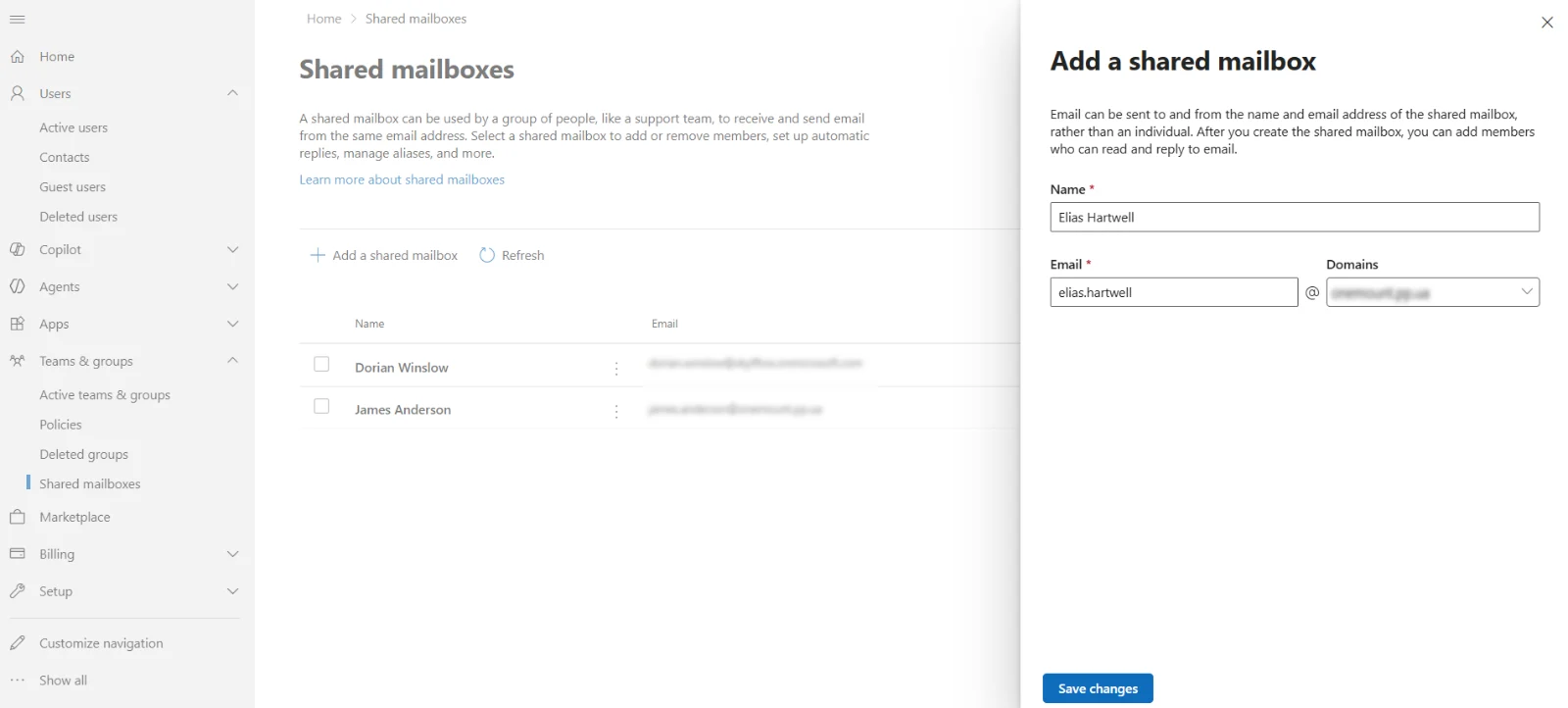Select Shared mailboxes in sidebar
The height and width of the screenshot is (708, 1568).
coord(90,484)
